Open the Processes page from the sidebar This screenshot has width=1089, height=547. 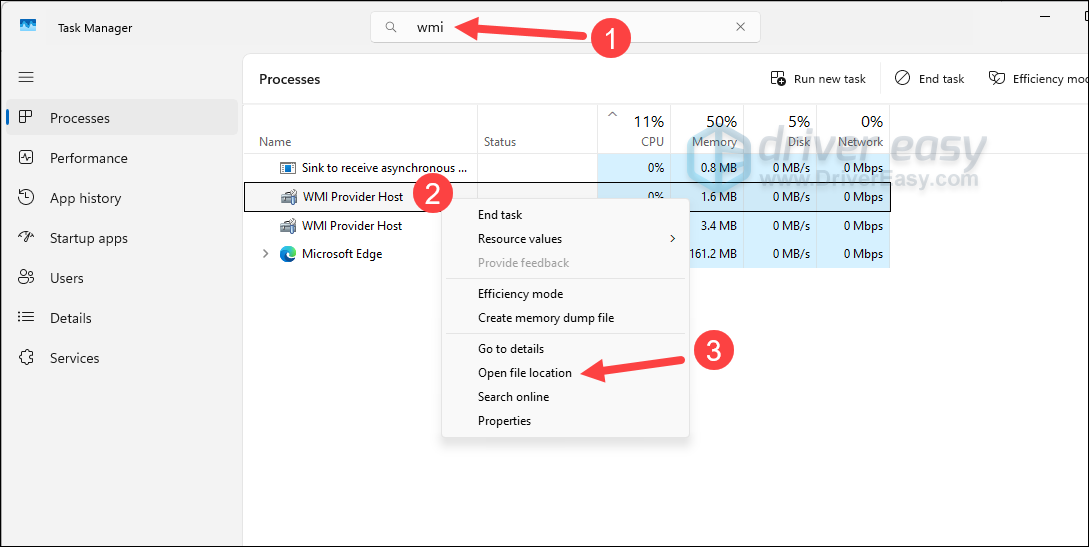(x=122, y=118)
